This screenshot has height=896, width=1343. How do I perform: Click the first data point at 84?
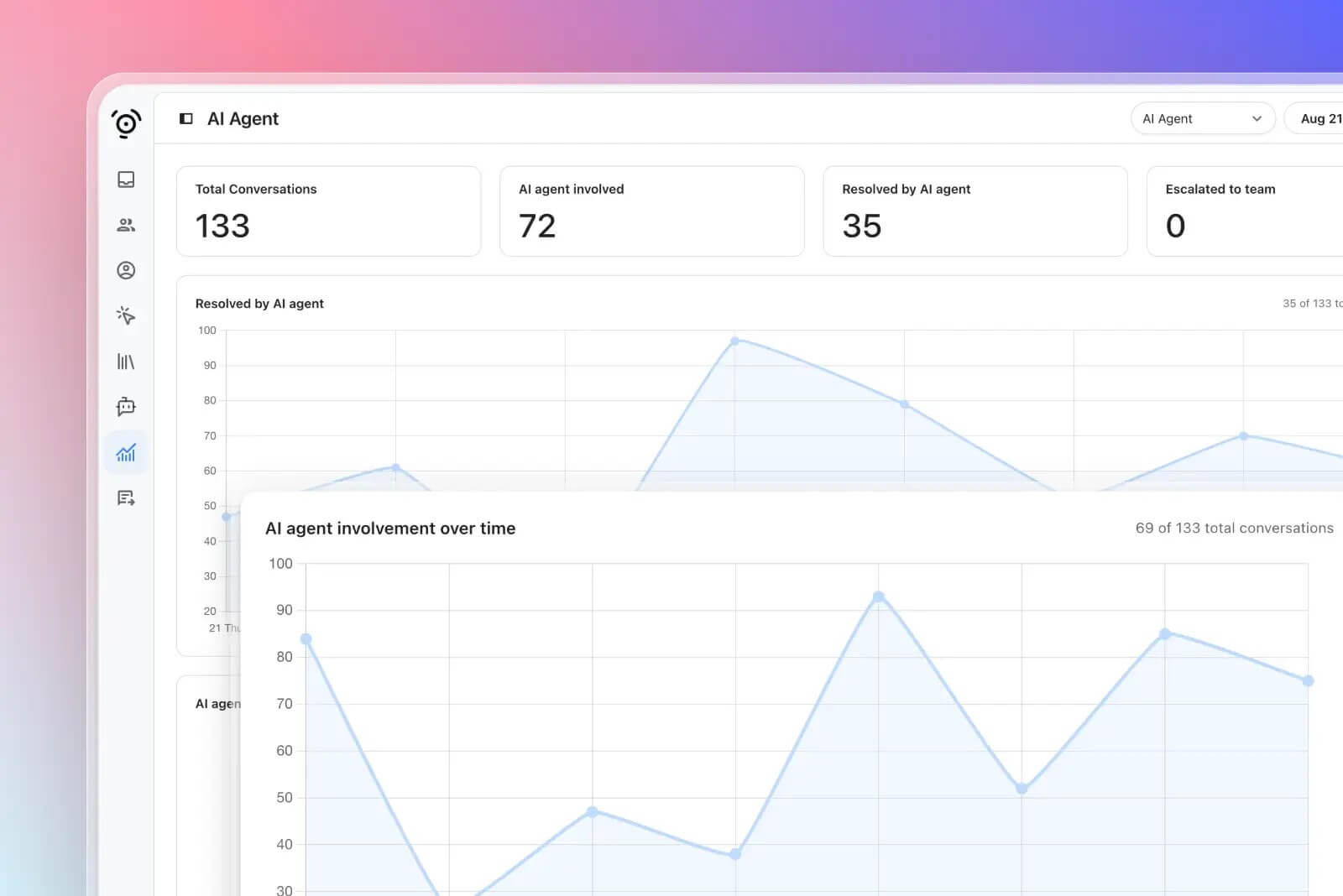(306, 639)
